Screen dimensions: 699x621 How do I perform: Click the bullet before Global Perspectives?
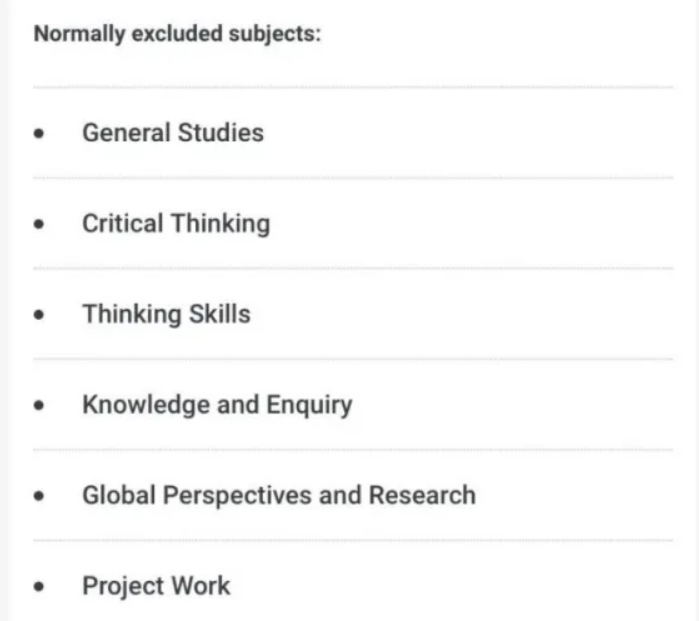39,496
